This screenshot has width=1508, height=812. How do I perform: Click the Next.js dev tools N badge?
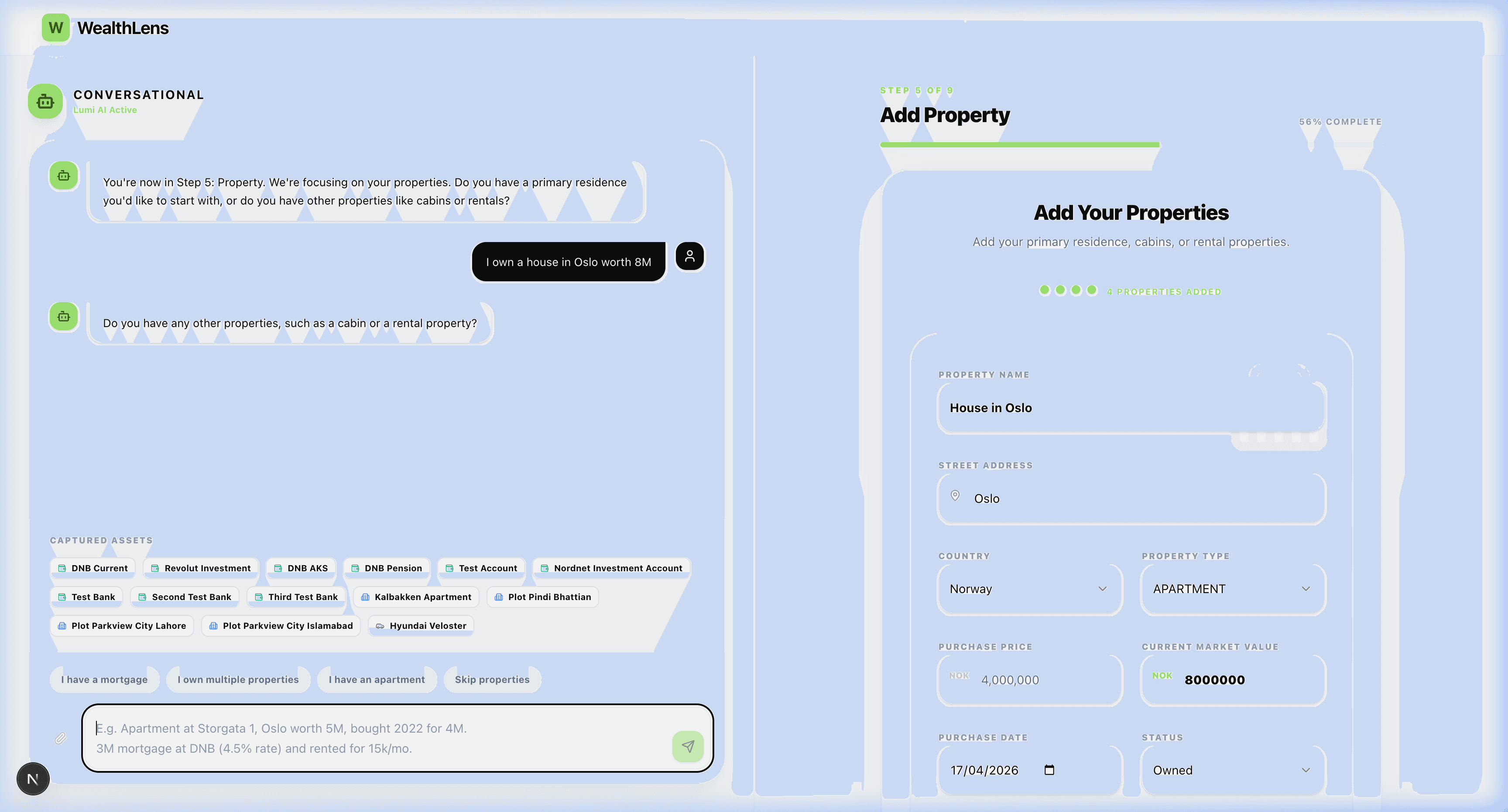33,779
